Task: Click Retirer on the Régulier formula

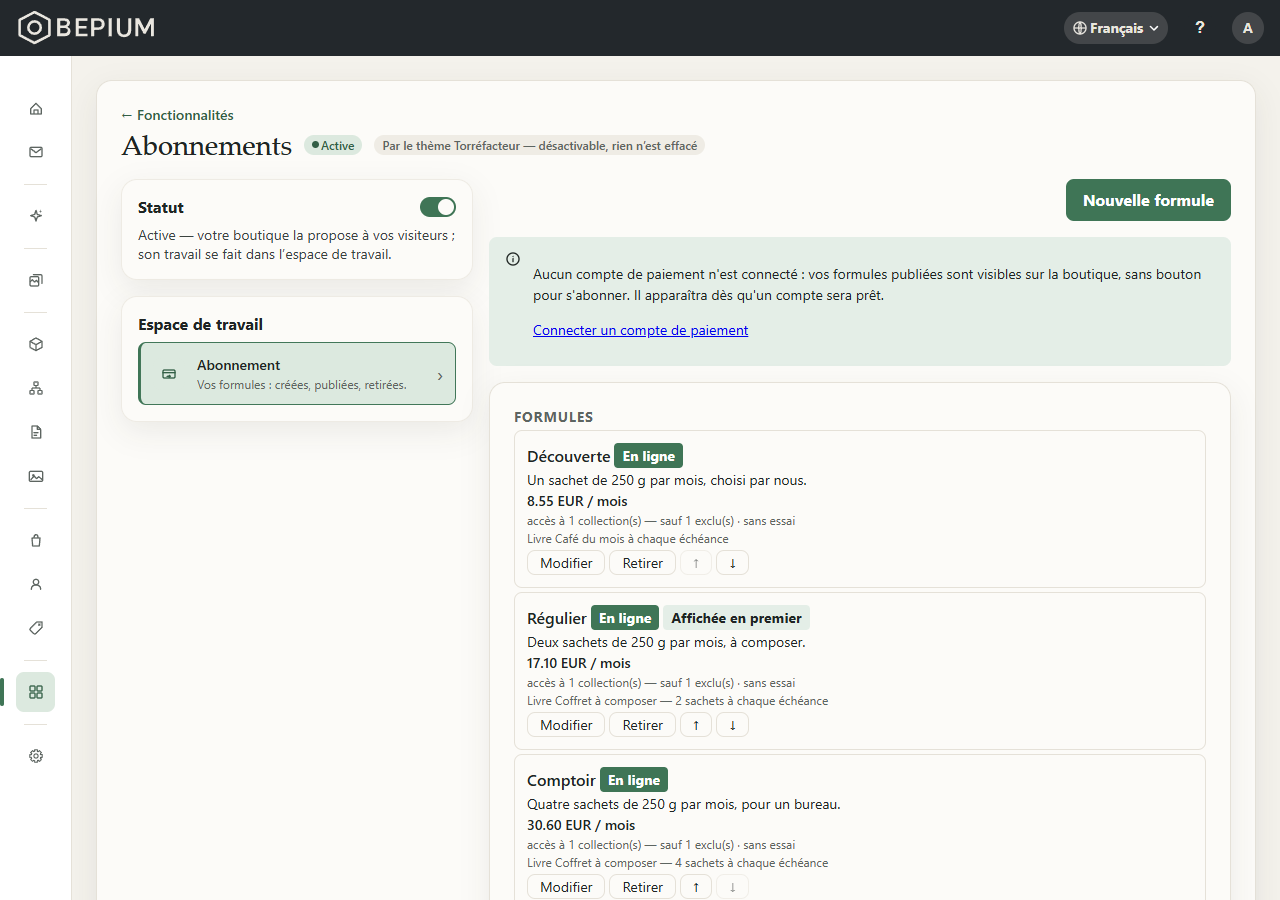Action: 642,725
